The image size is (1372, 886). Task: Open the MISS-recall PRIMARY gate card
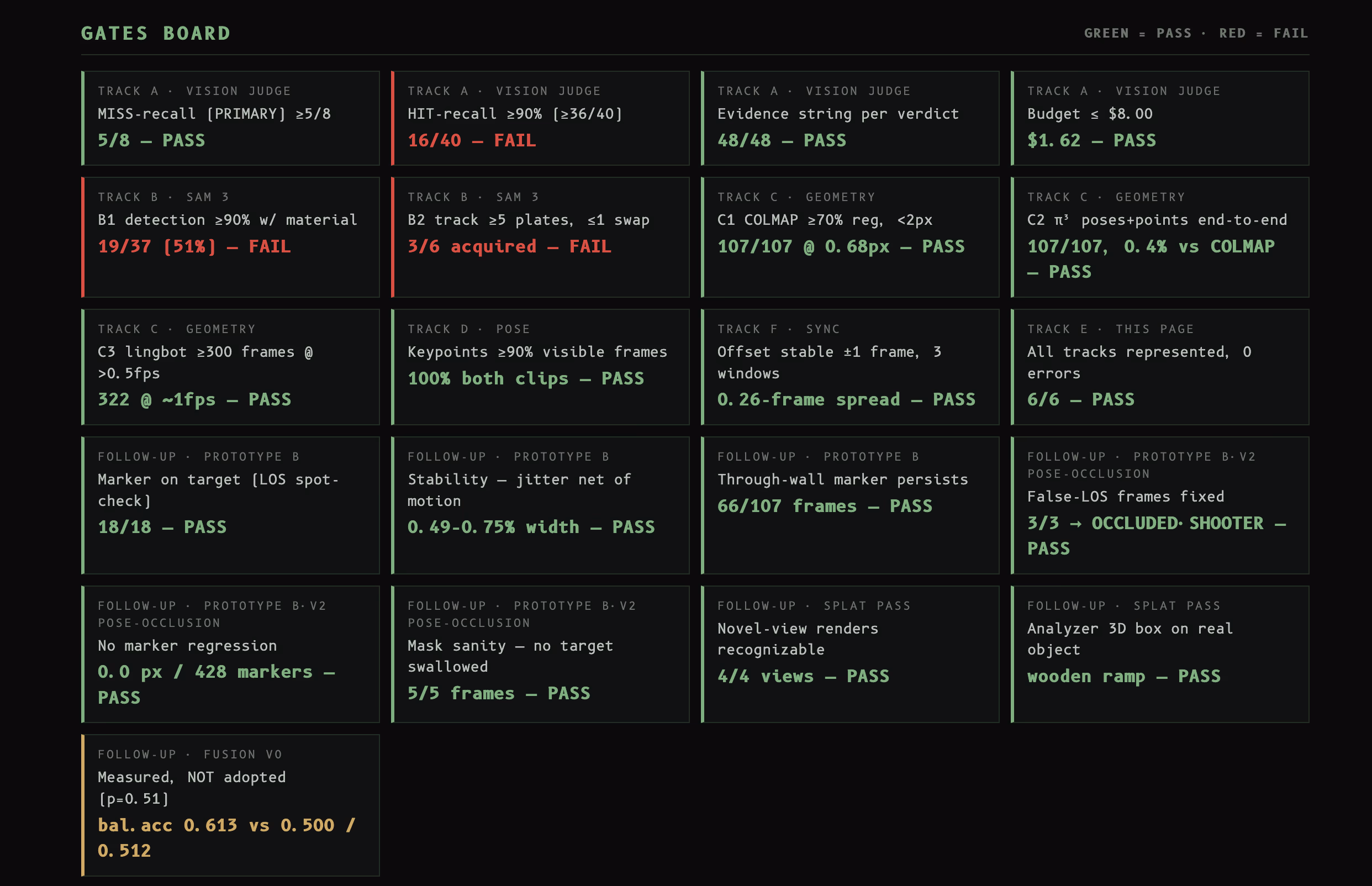(x=230, y=118)
